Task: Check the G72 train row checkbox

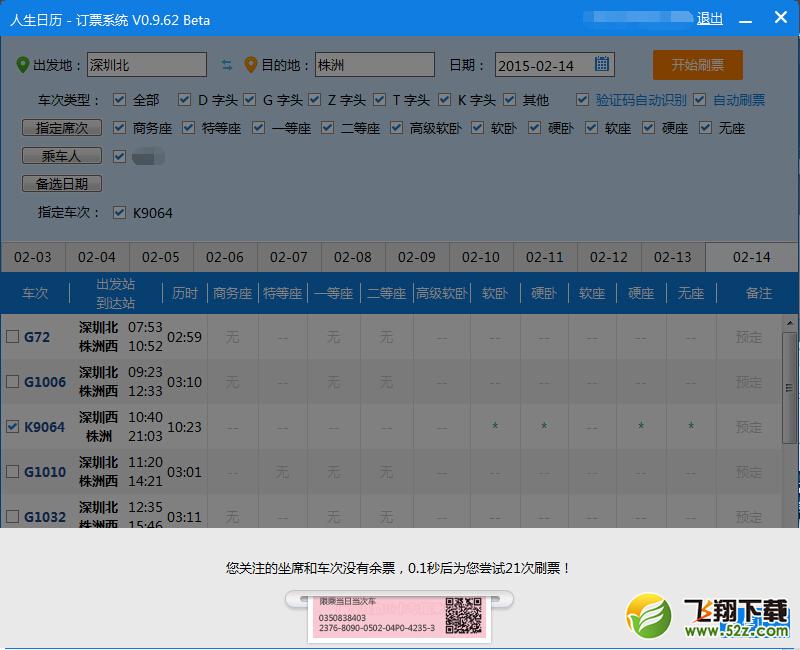Action: [13, 337]
